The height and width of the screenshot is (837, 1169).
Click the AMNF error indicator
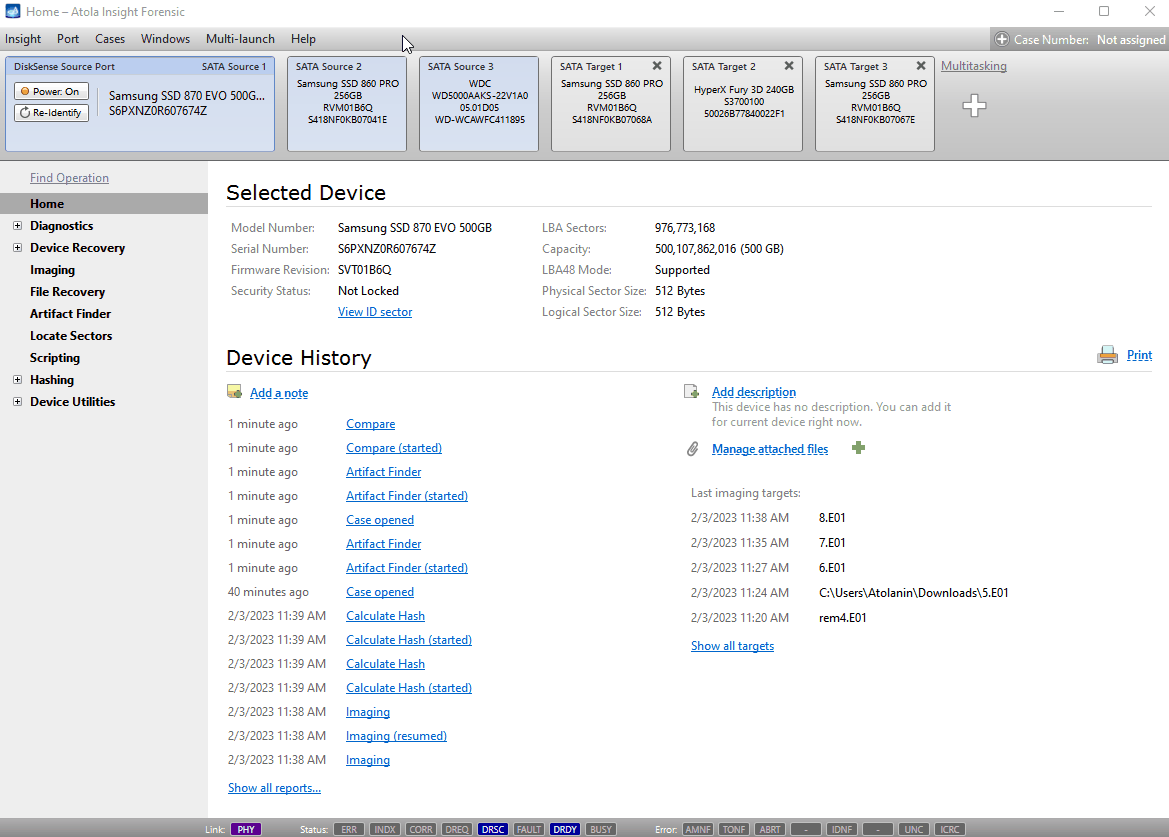698,829
